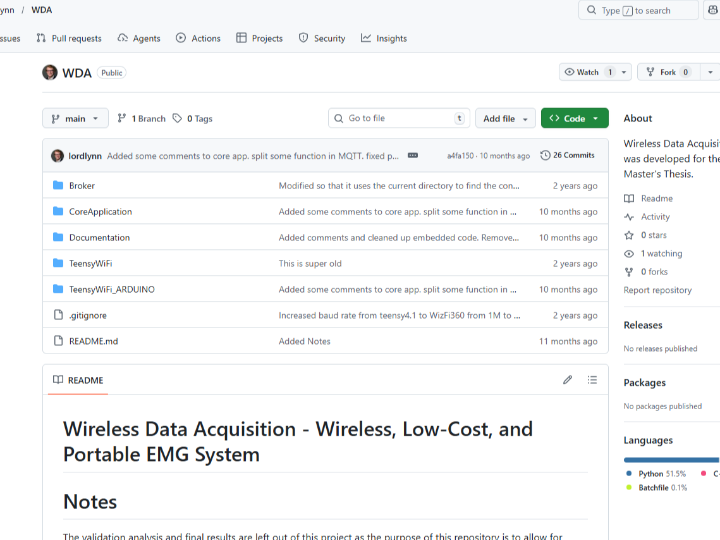The width and height of the screenshot is (720, 540).
Task: Click the Broker folder icon
Action: [x=58, y=186]
